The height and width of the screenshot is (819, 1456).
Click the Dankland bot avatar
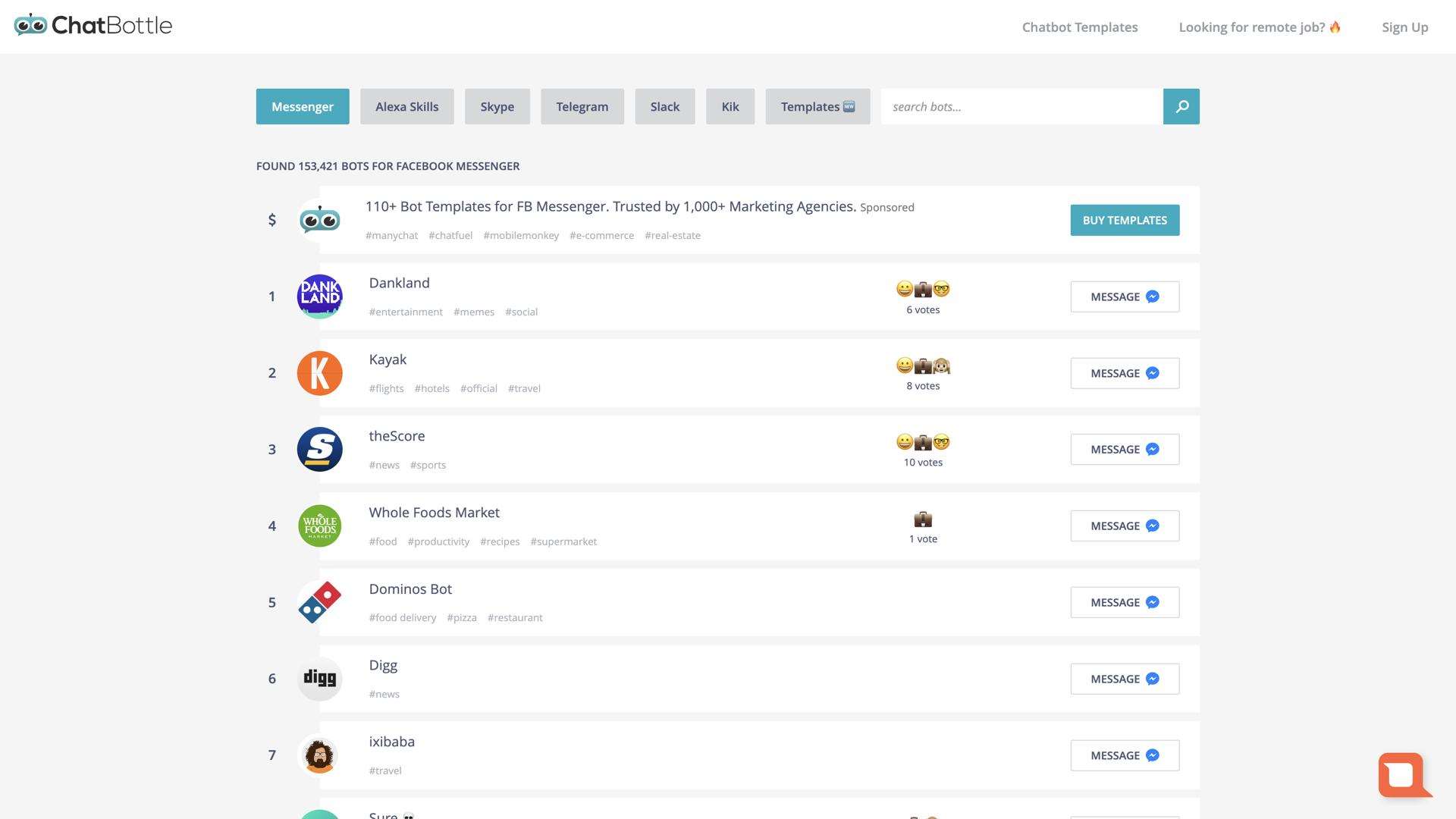[x=319, y=297]
